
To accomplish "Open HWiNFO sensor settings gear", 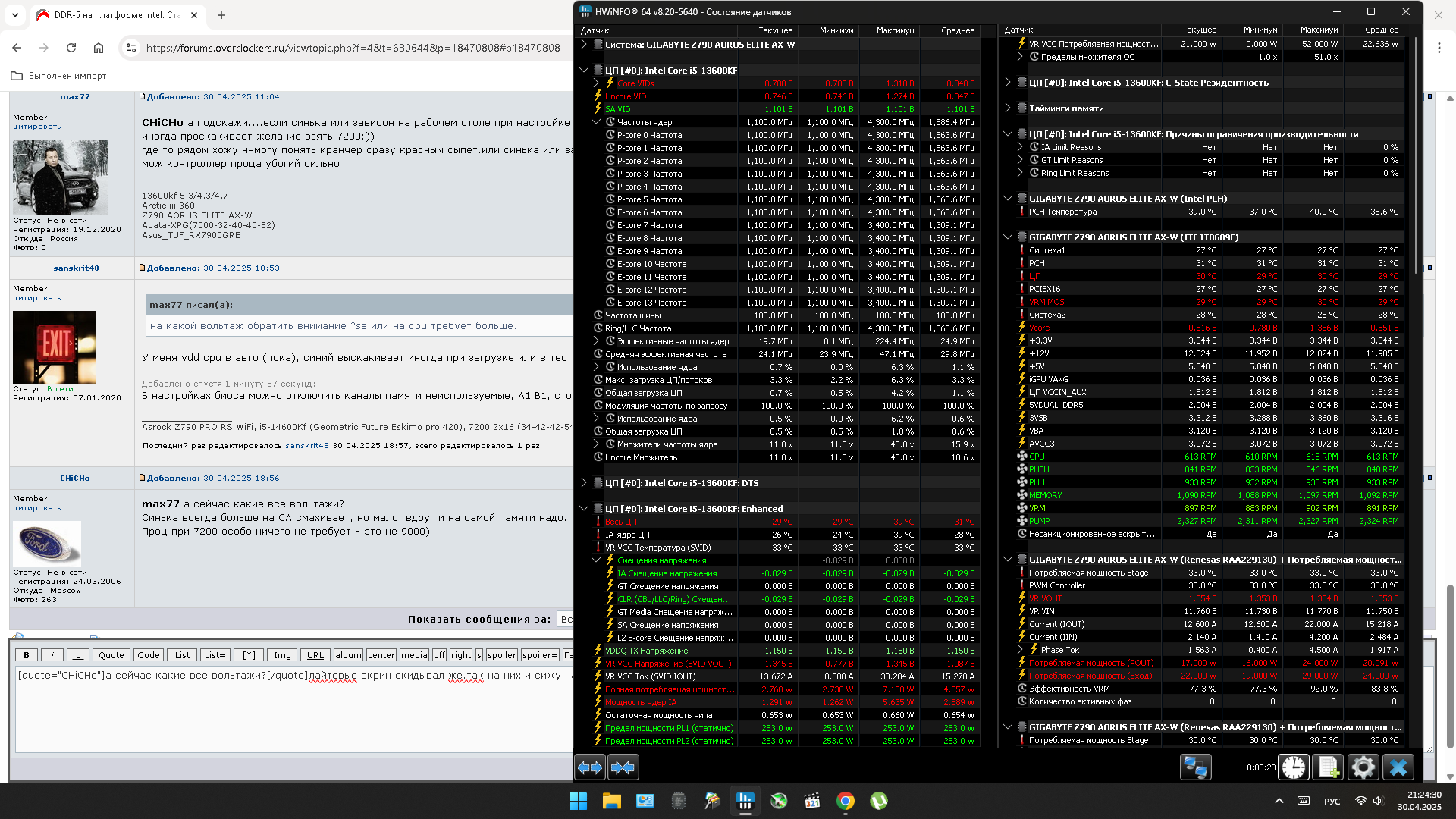I will (x=1363, y=767).
